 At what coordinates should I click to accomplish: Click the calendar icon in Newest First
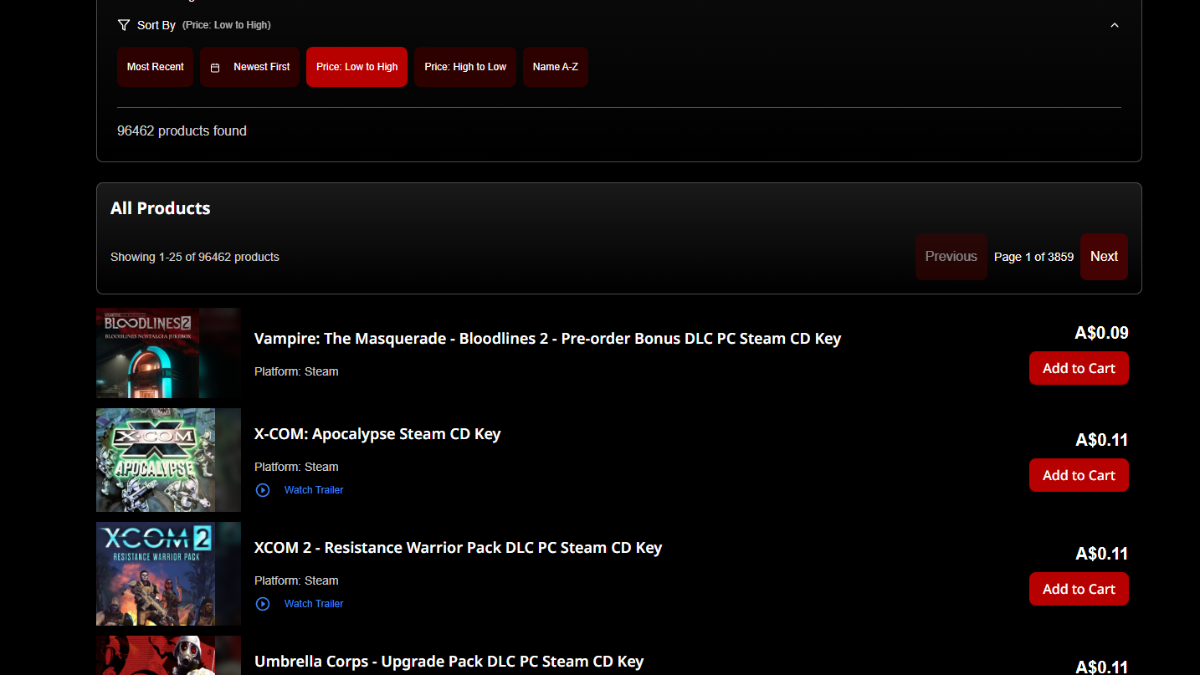(x=215, y=68)
